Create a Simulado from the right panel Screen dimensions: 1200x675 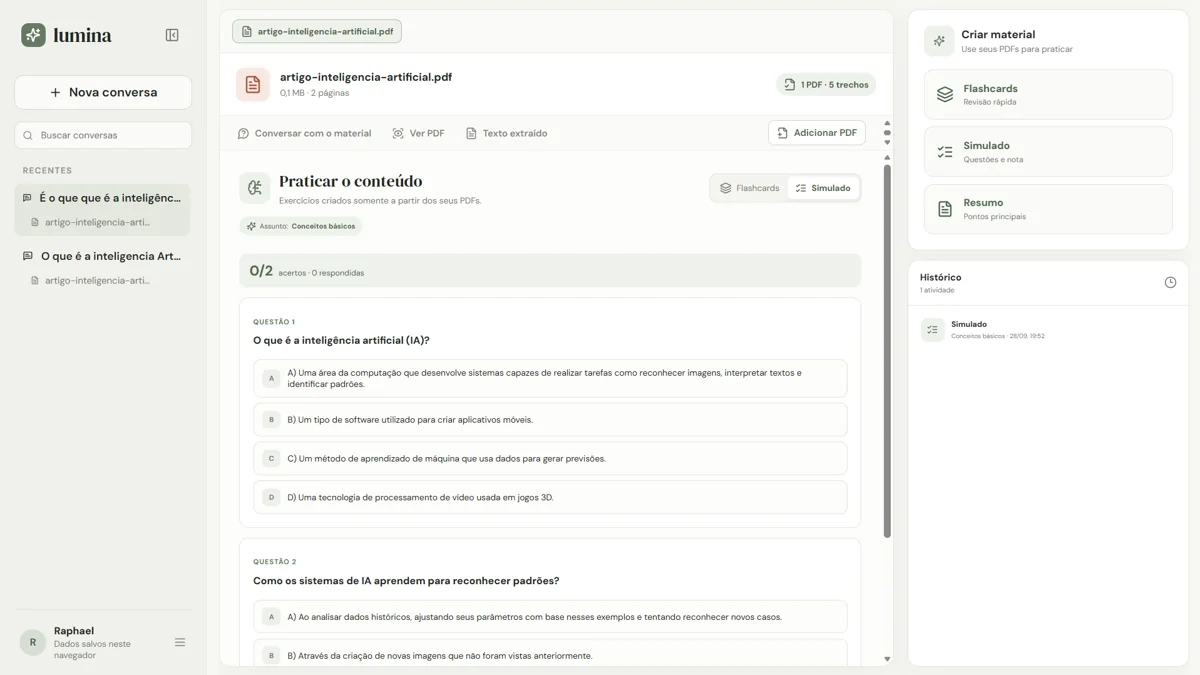tap(1048, 151)
